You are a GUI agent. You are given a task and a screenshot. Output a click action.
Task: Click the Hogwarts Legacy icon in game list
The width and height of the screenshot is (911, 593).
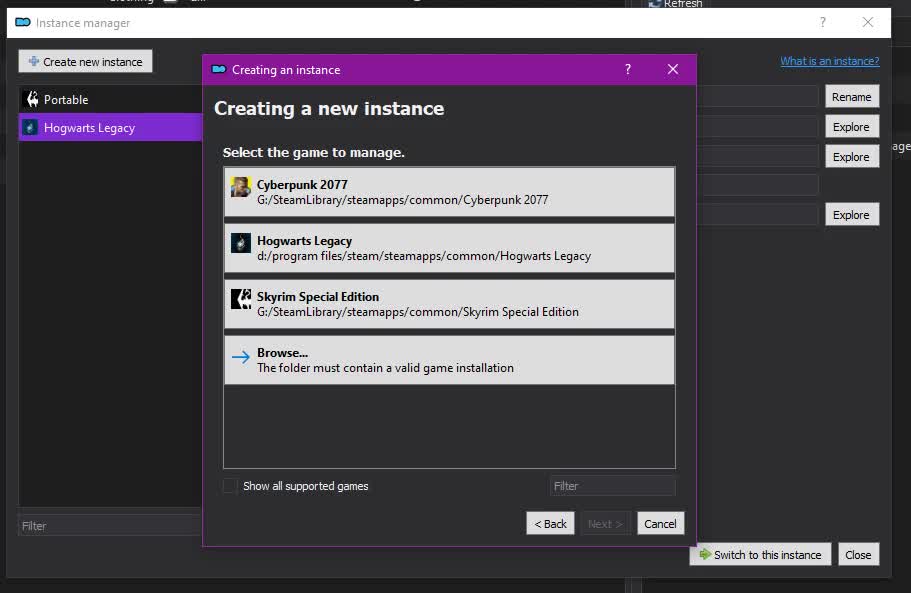point(241,243)
